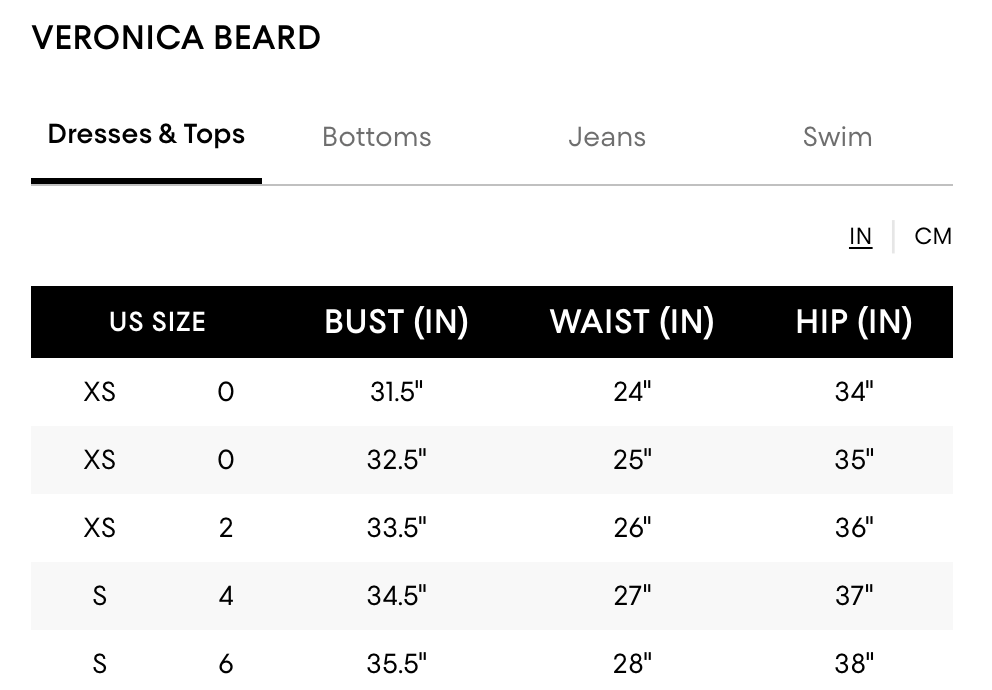
Task: Click the BUST (IN) column header
Action: tap(397, 322)
